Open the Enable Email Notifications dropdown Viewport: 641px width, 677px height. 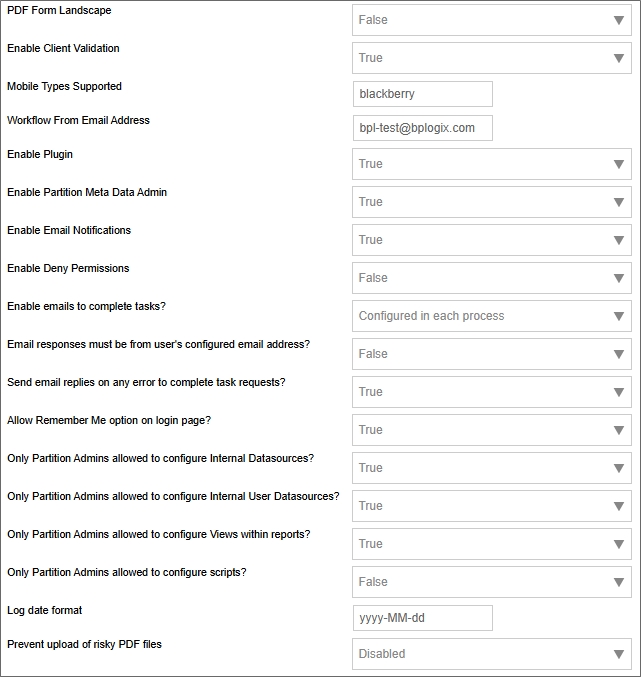tap(491, 240)
